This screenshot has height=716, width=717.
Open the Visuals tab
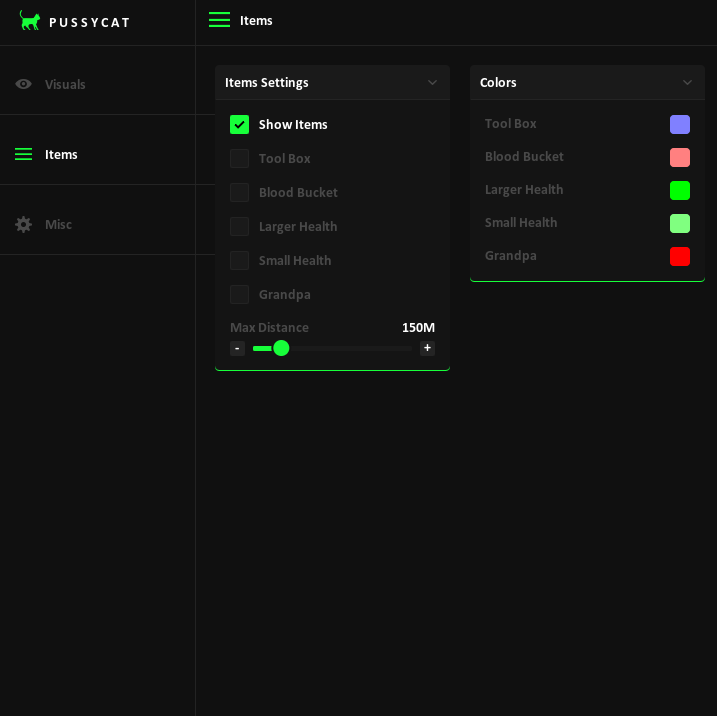65,84
